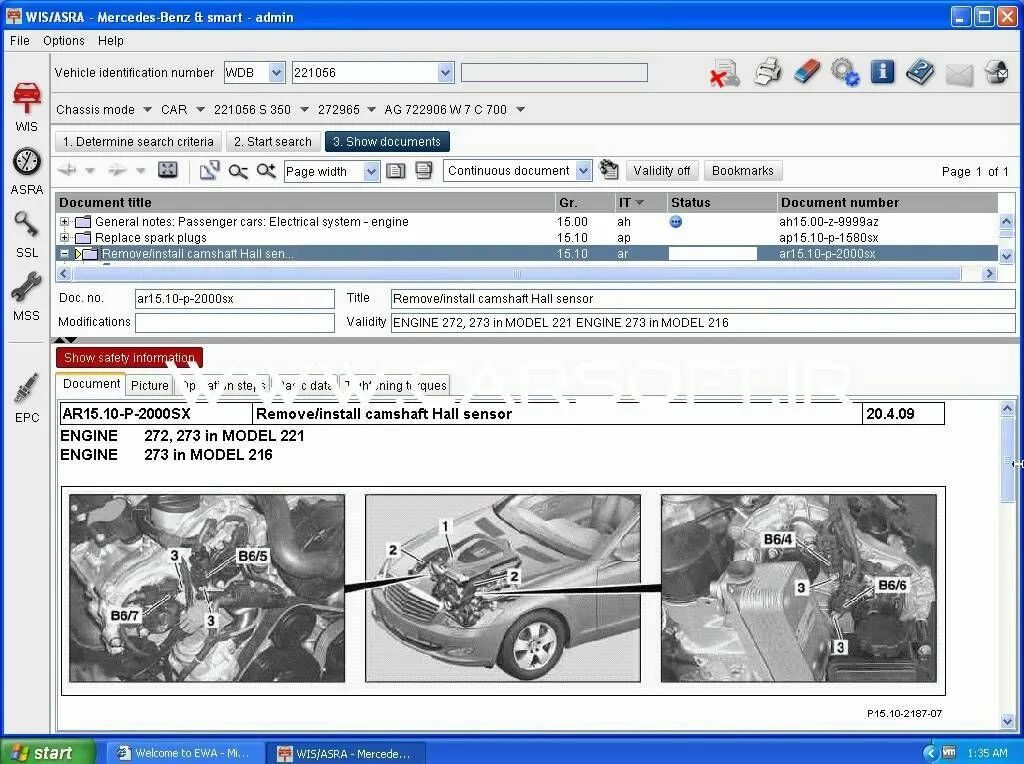Click the eraser icon
This screenshot has width=1024, height=764.
pos(807,72)
